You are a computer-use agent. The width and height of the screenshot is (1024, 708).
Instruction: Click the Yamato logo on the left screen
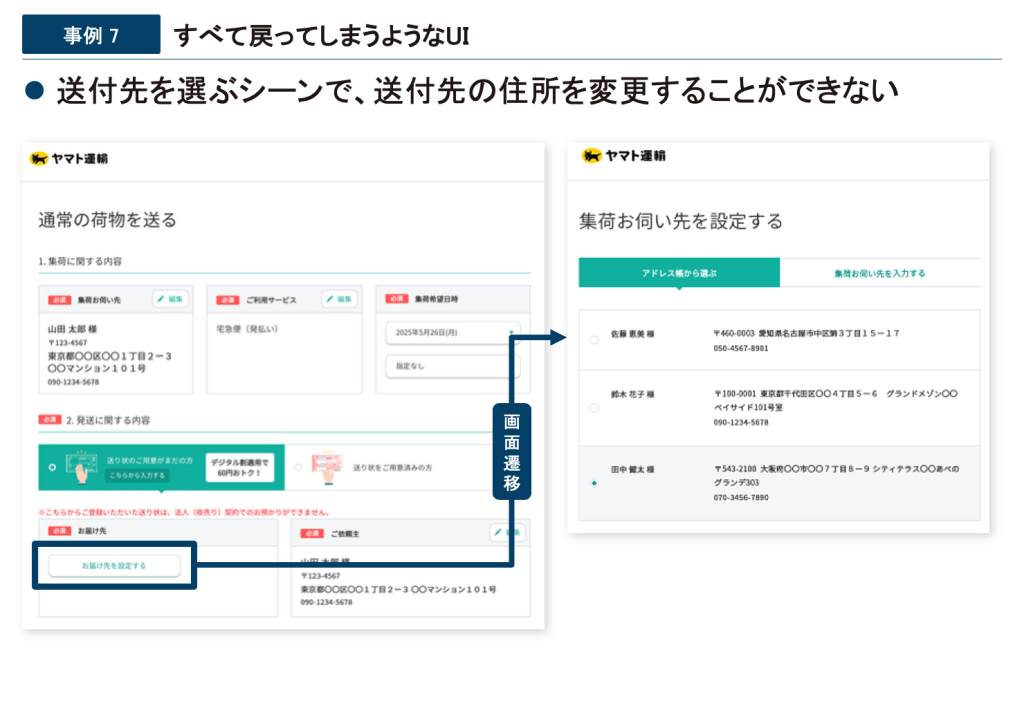click(x=69, y=158)
